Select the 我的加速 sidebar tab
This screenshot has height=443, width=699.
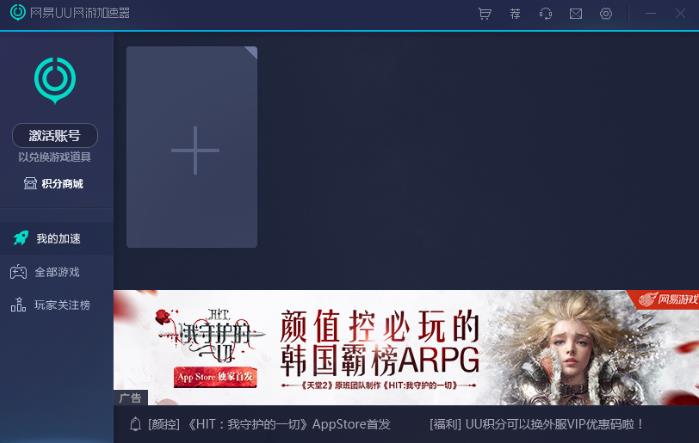pyautogui.click(x=57, y=238)
